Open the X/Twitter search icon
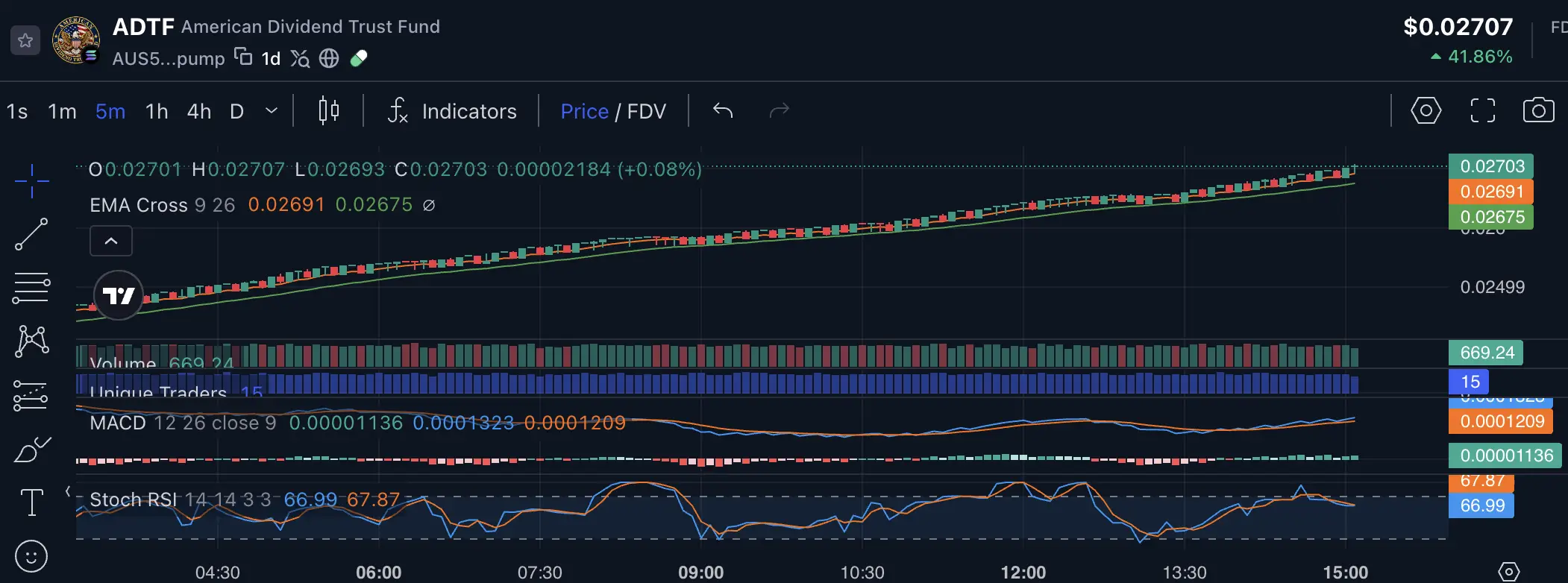This screenshot has width=1568, height=583. [300, 58]
